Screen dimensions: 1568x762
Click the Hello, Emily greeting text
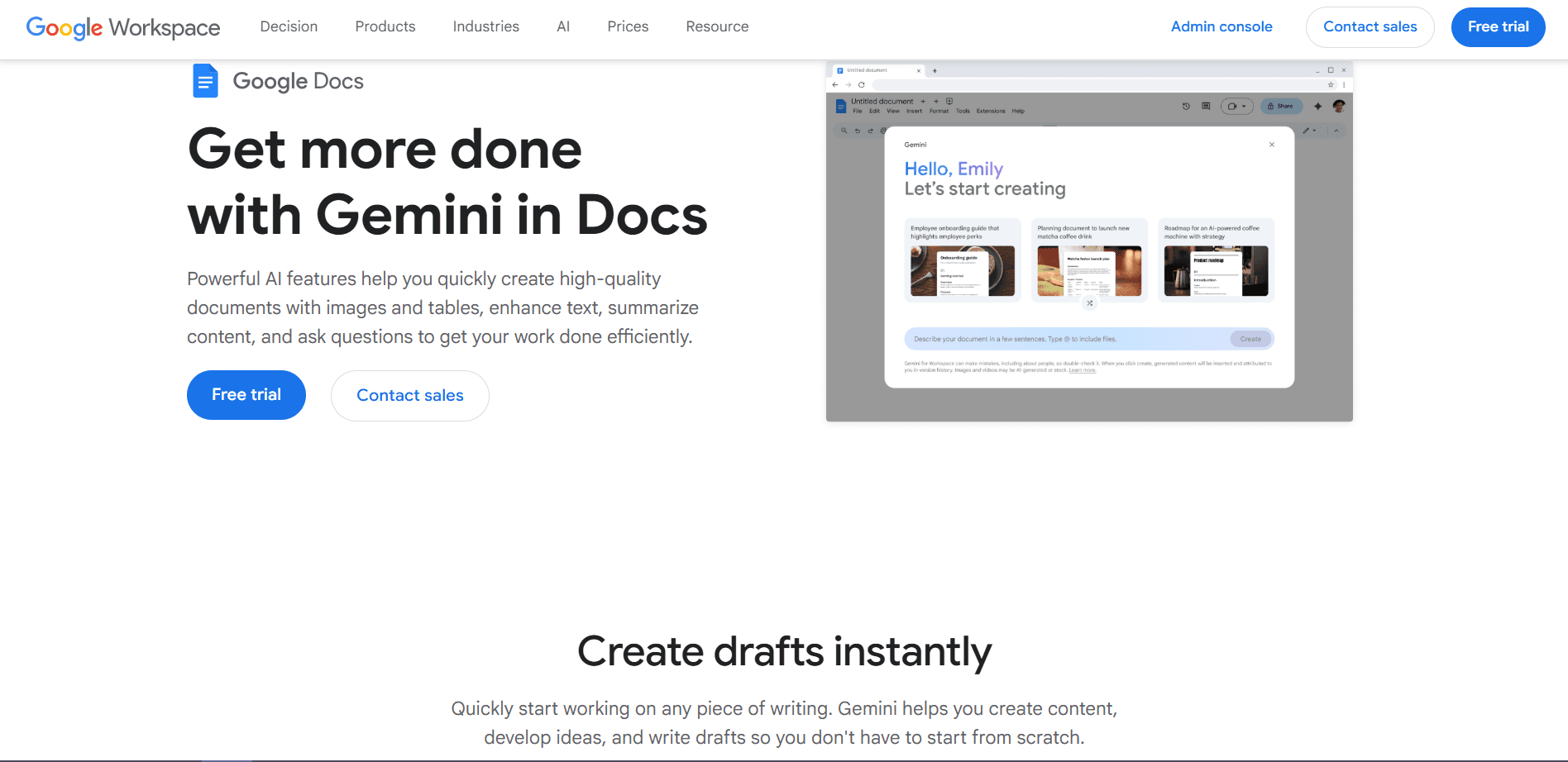[x=954, y=169]
